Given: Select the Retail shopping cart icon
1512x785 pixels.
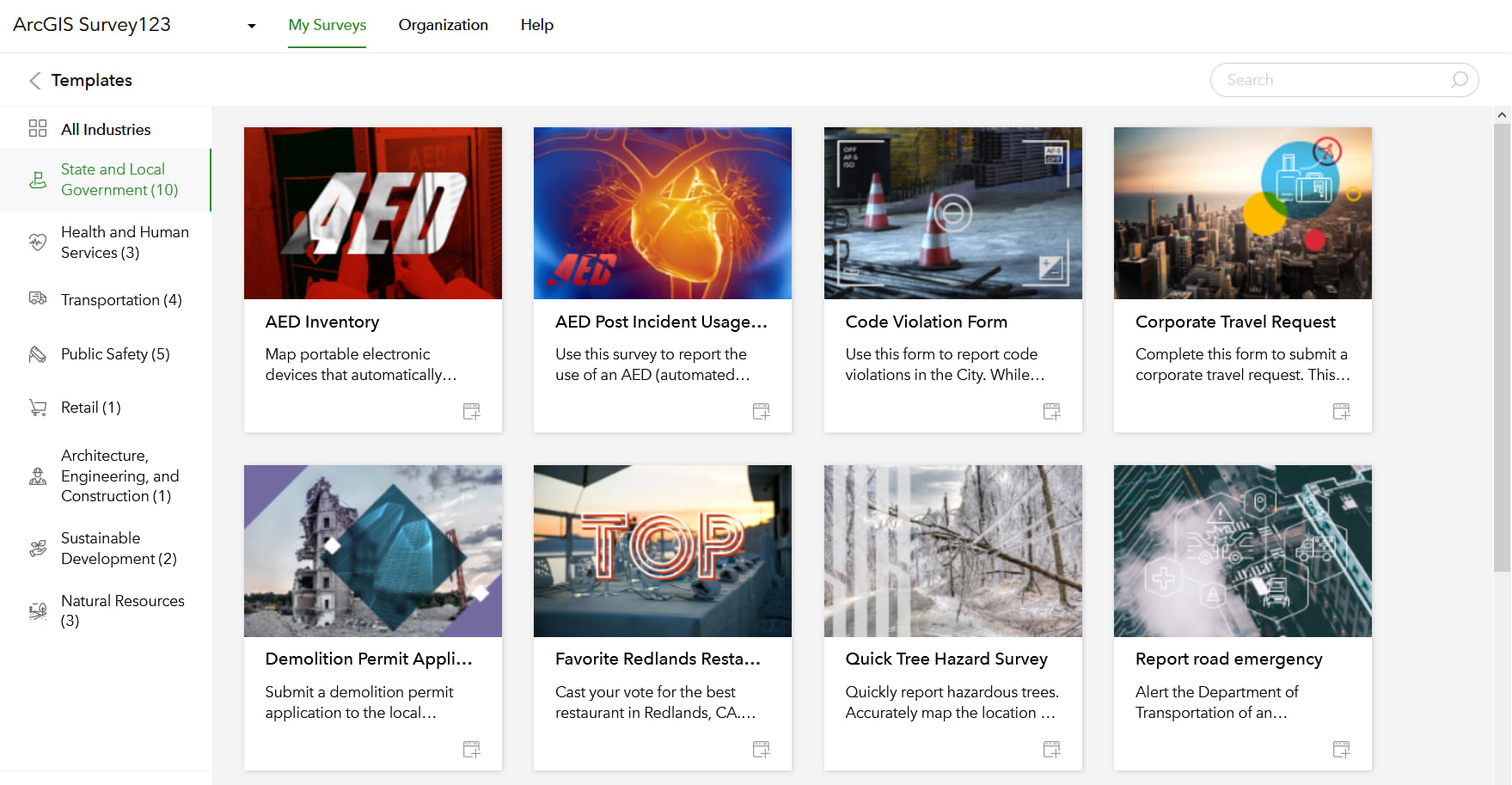Looking at the screenshot, I should (36, 407).
